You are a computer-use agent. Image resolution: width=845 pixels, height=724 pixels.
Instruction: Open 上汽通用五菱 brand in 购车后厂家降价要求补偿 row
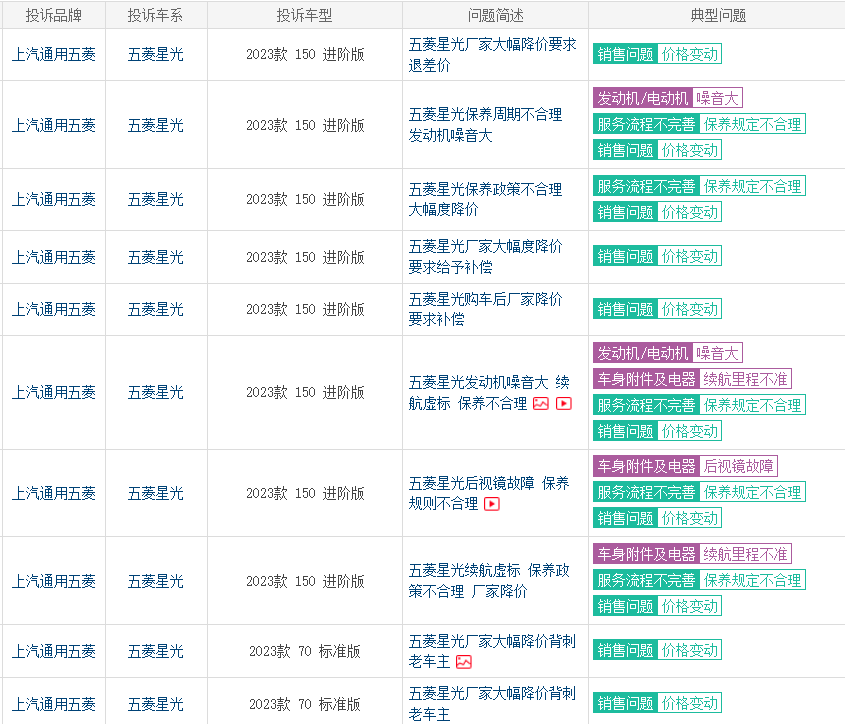coord(53,309)
